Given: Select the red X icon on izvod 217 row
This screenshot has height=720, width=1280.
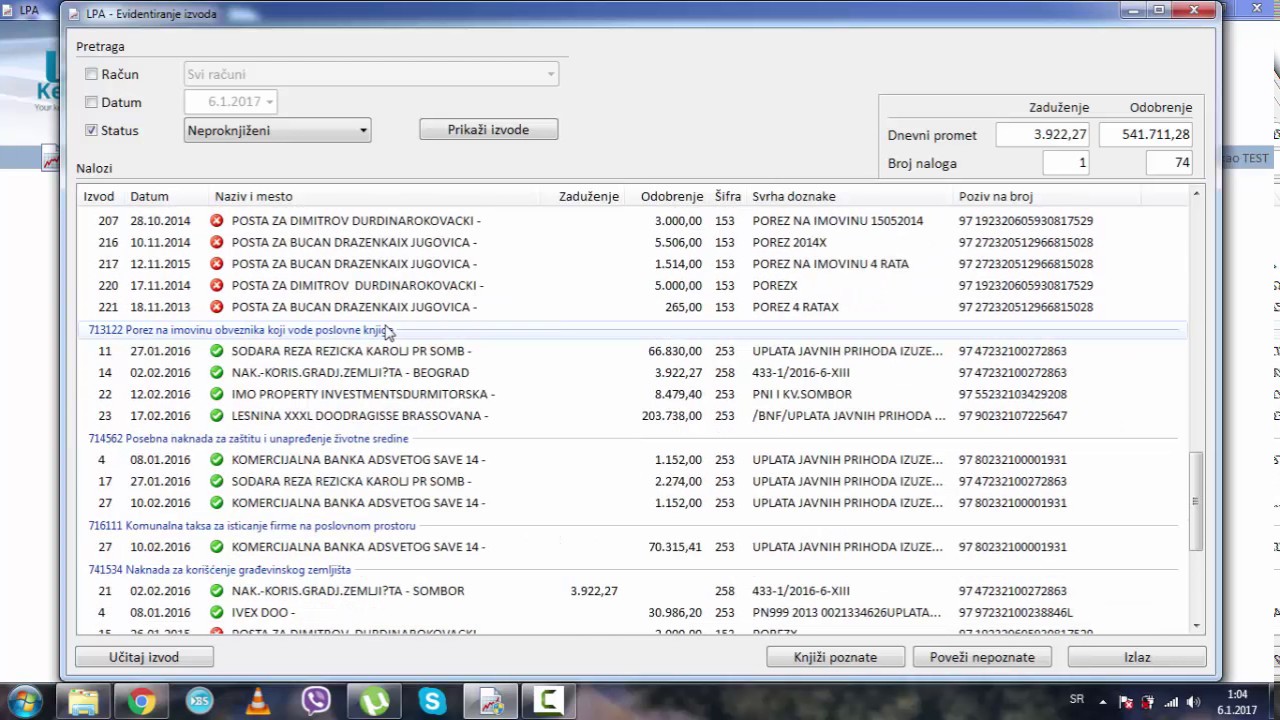Looking at the screenshot, I should point(216,264).
